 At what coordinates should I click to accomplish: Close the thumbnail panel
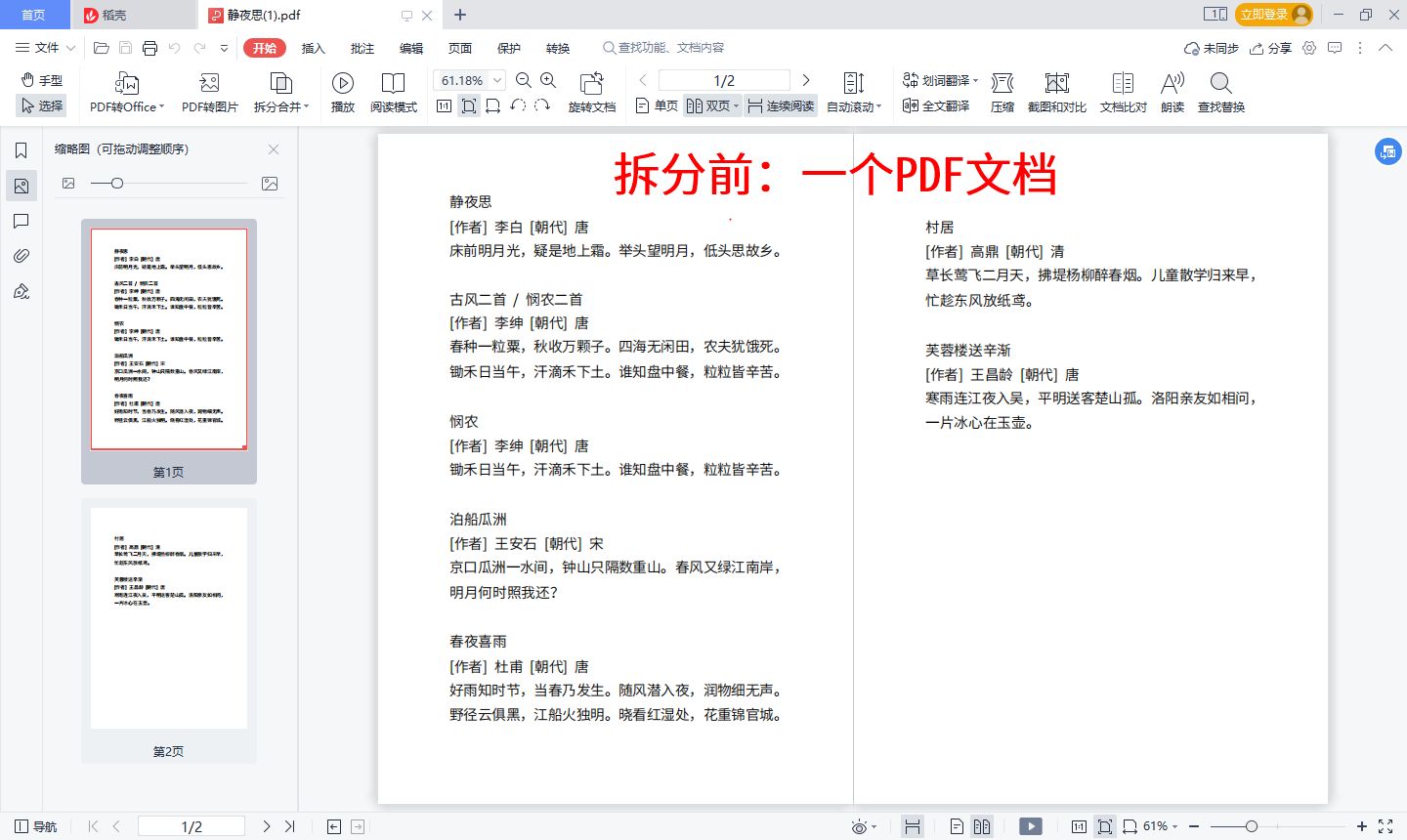274,149
